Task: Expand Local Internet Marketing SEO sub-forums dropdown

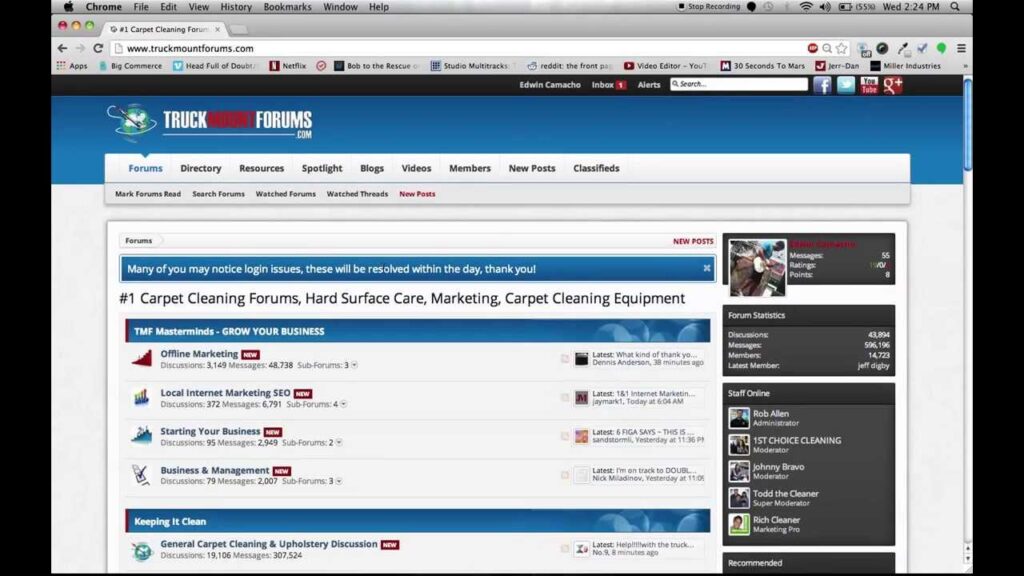Action: coord(344,404)
